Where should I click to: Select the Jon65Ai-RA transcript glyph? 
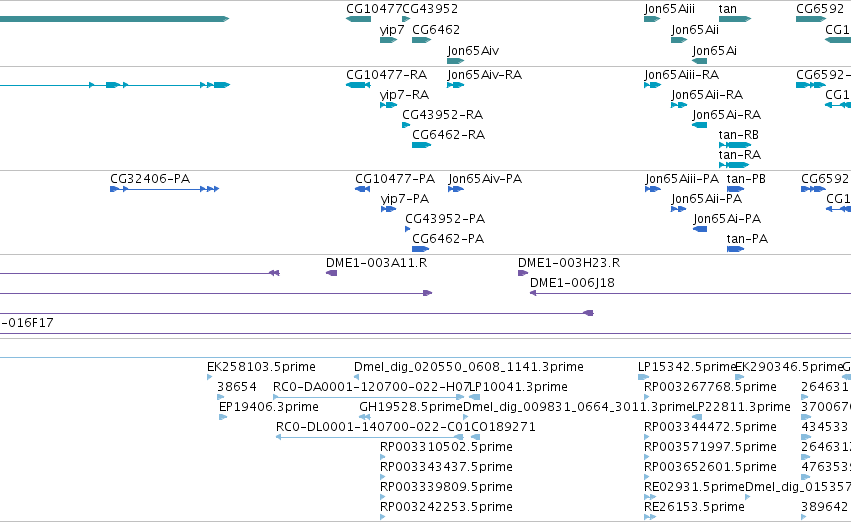pyautogui.click(x=700, y=125)
